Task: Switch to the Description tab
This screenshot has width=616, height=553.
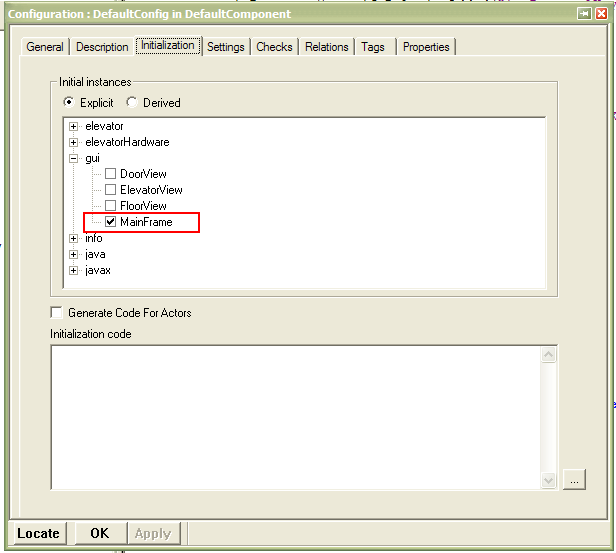Action: (102, 47)
